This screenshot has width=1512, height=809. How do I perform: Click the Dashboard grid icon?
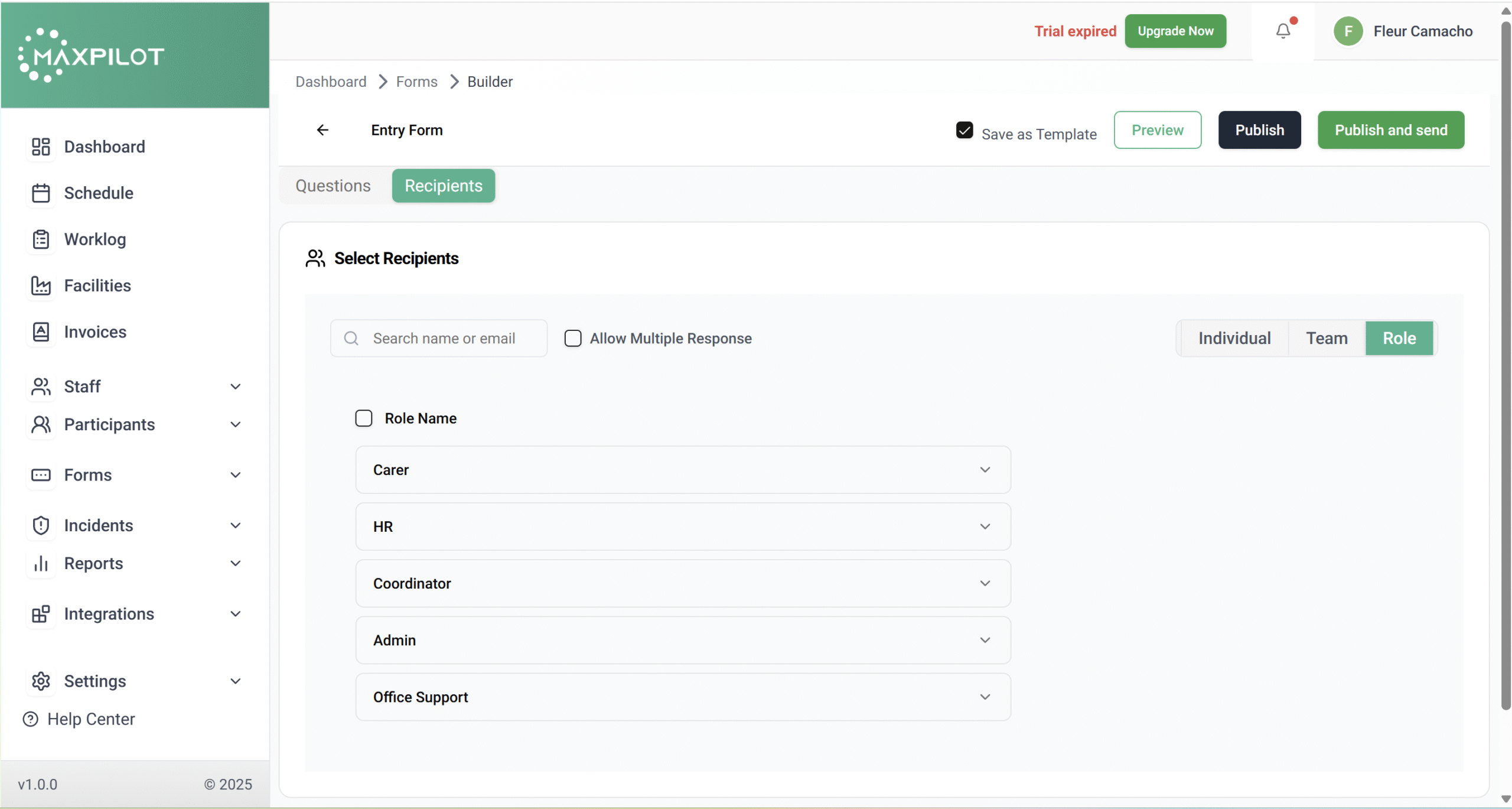click(41, 147)
